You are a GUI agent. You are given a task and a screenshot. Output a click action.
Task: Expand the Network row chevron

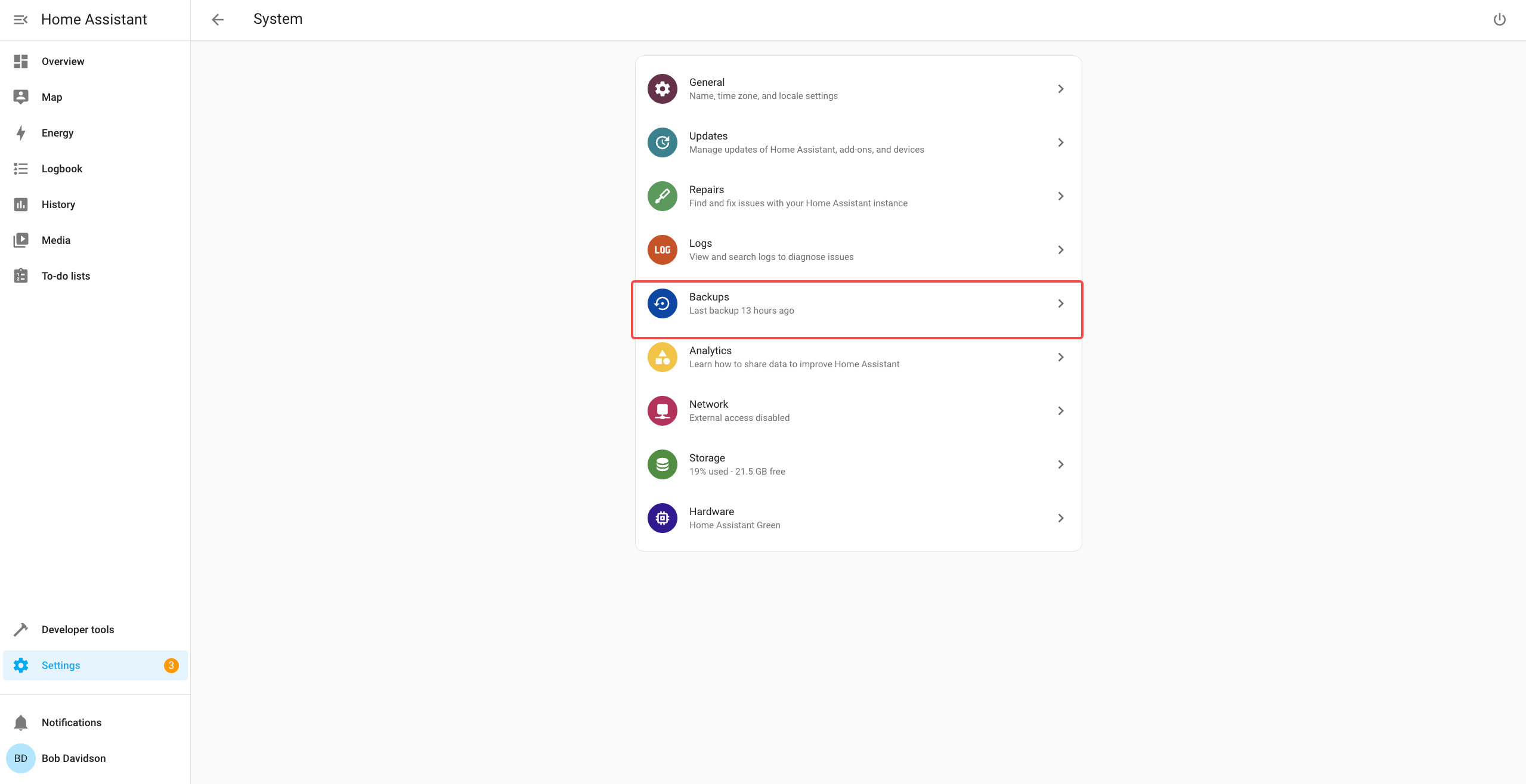[1061, 411]
